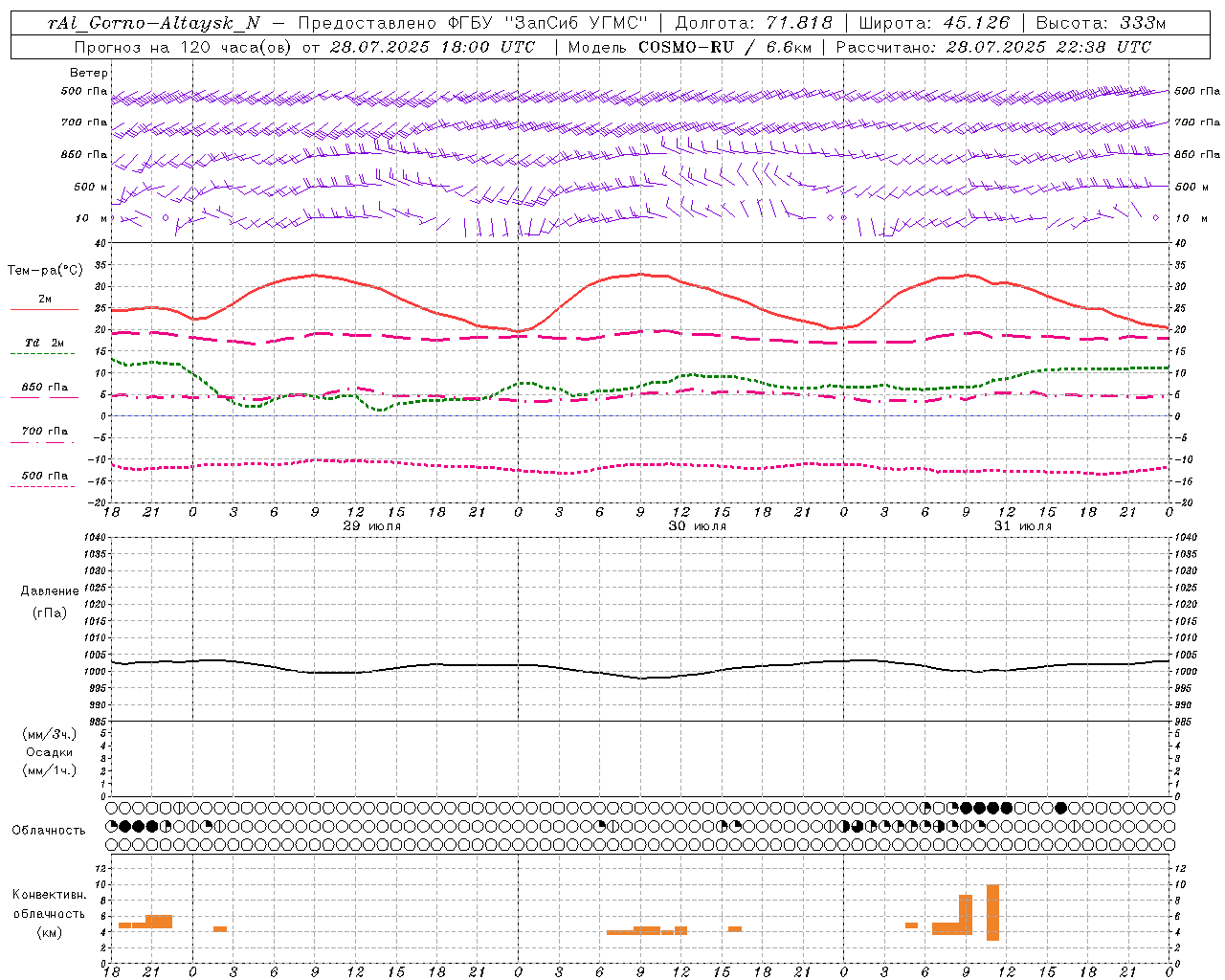This screenshot has width=1225, height=980.
Task: Click the Конвективн. label
Action: click(x=50, y=895)
